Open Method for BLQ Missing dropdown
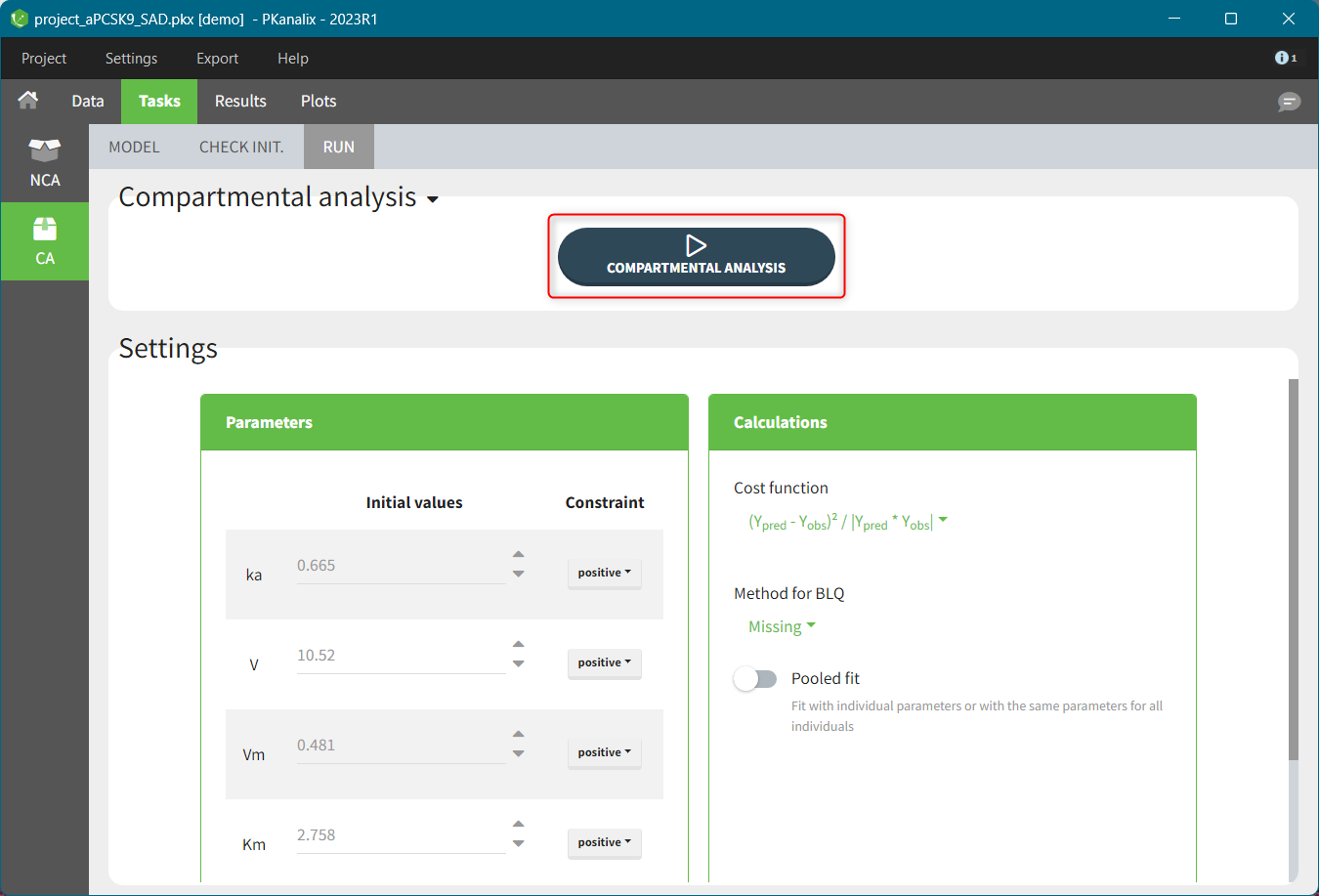Image resolution: width=1319 pixels, height=896 pixels. [x=782, y=627]
